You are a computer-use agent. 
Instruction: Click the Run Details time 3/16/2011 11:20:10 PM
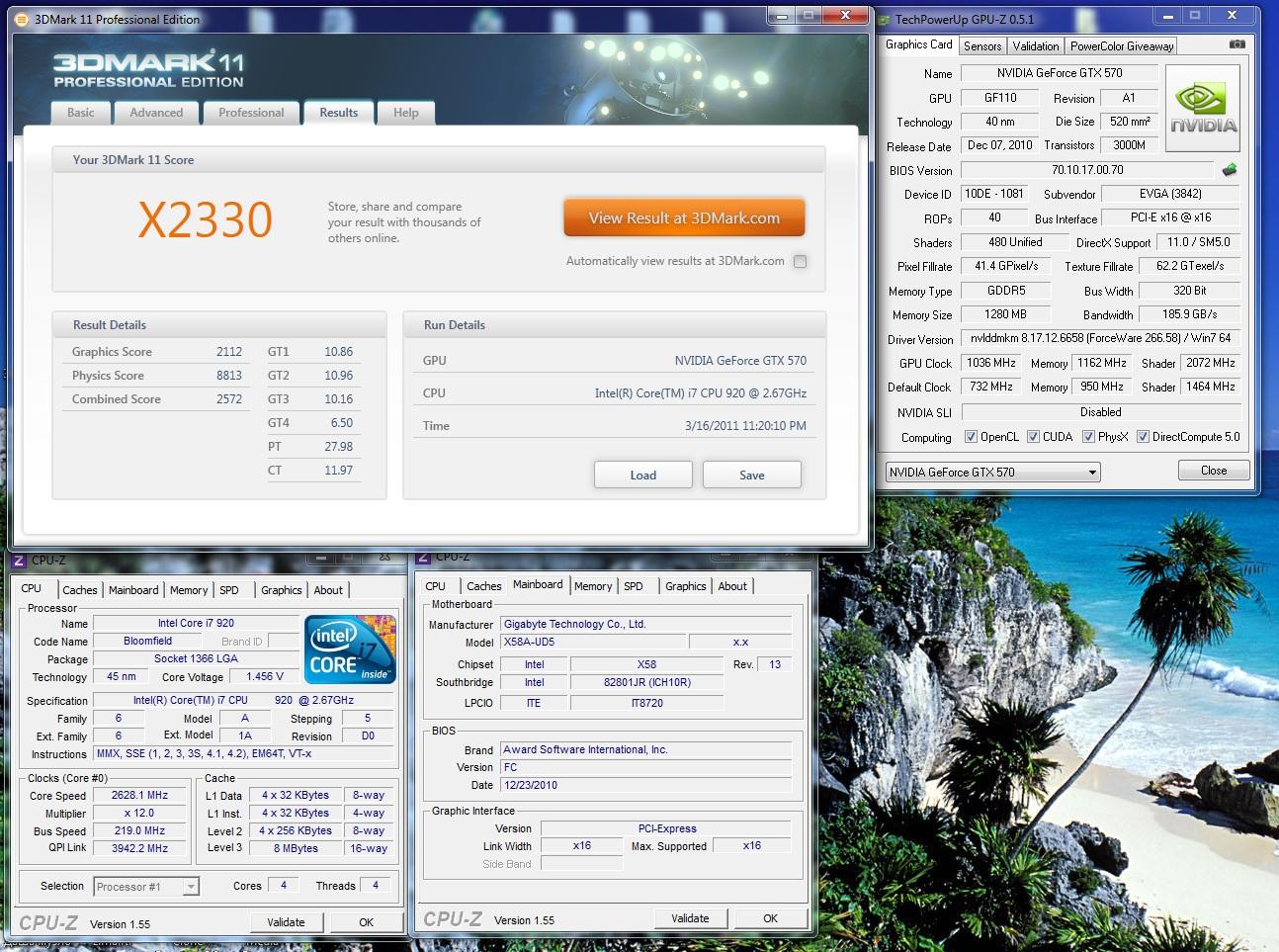point(745,426)
